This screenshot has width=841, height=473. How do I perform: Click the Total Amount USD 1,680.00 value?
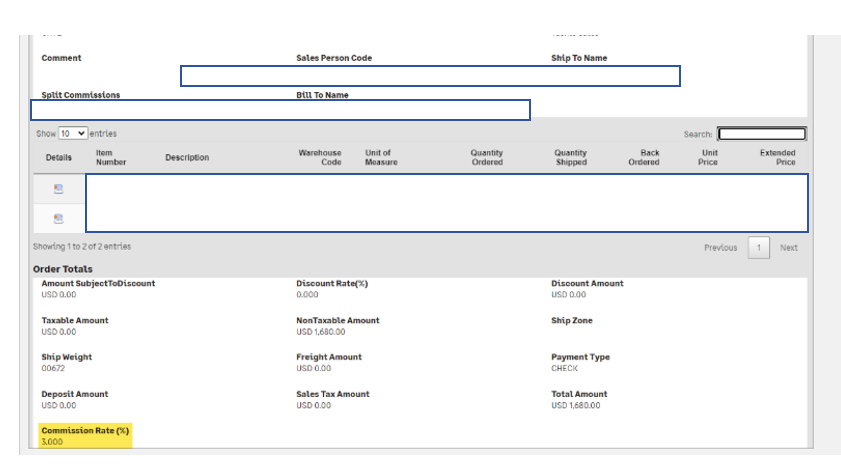(x=579, y=405)
